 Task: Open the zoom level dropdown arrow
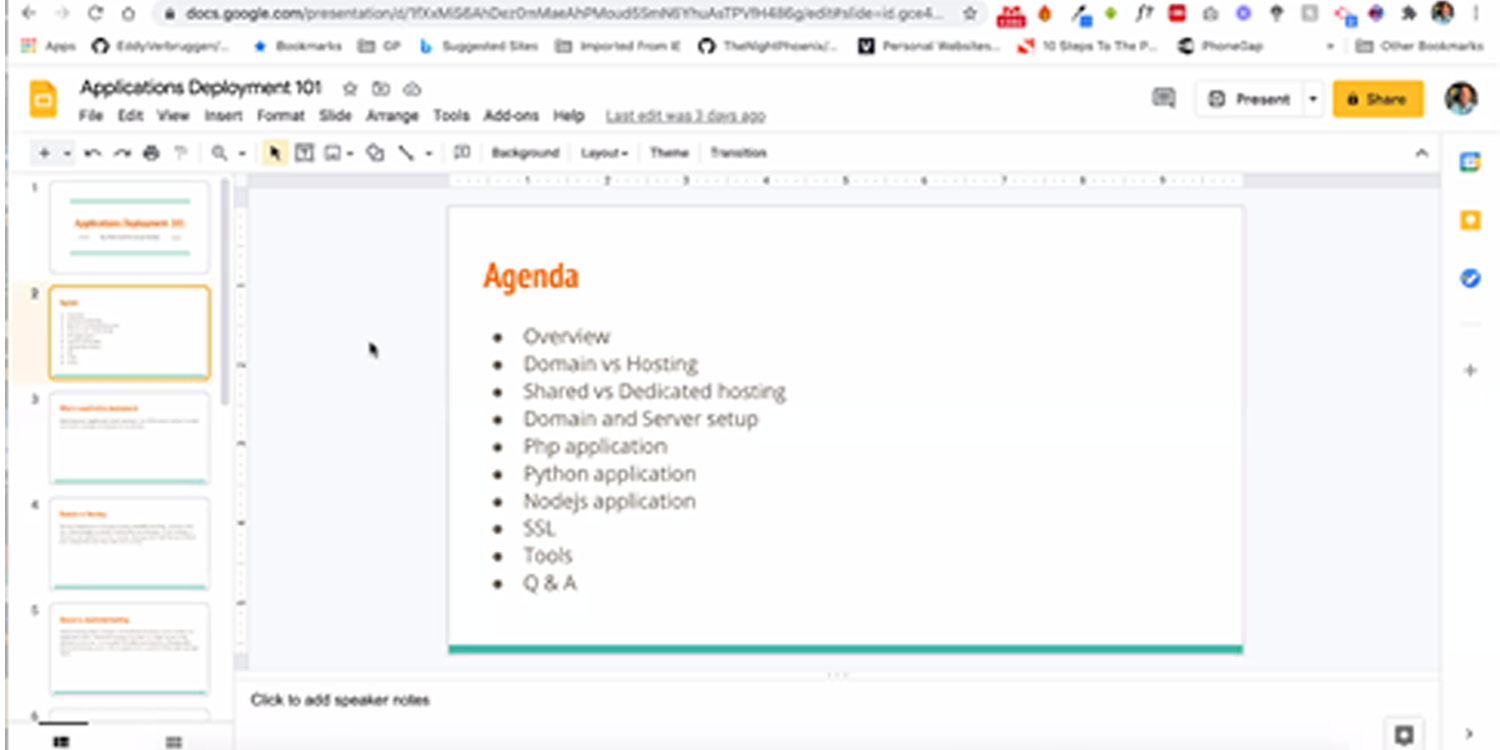coord(241,153)
